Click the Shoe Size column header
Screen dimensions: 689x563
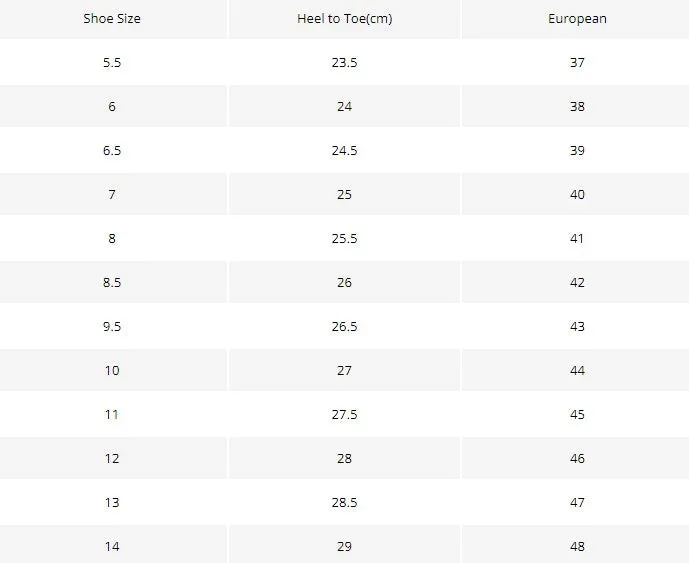pyautogui.click(x=112, y=18)
